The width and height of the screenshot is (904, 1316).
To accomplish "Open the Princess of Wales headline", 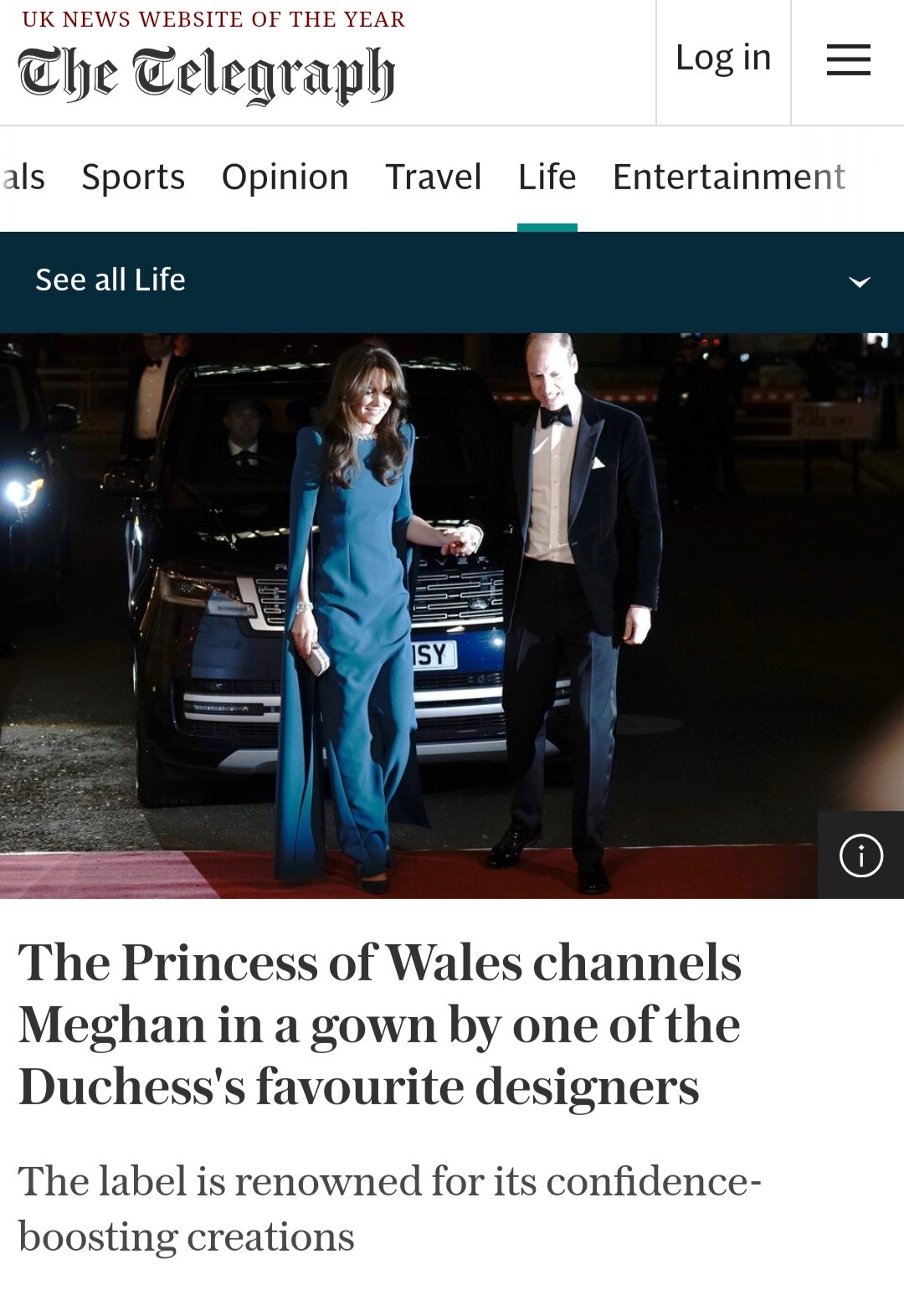I will 380,1024.
